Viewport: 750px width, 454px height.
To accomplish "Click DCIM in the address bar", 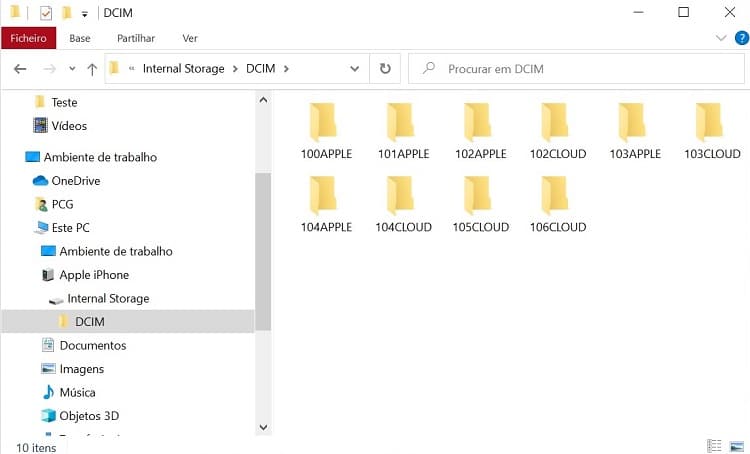I will click(261, 69).
